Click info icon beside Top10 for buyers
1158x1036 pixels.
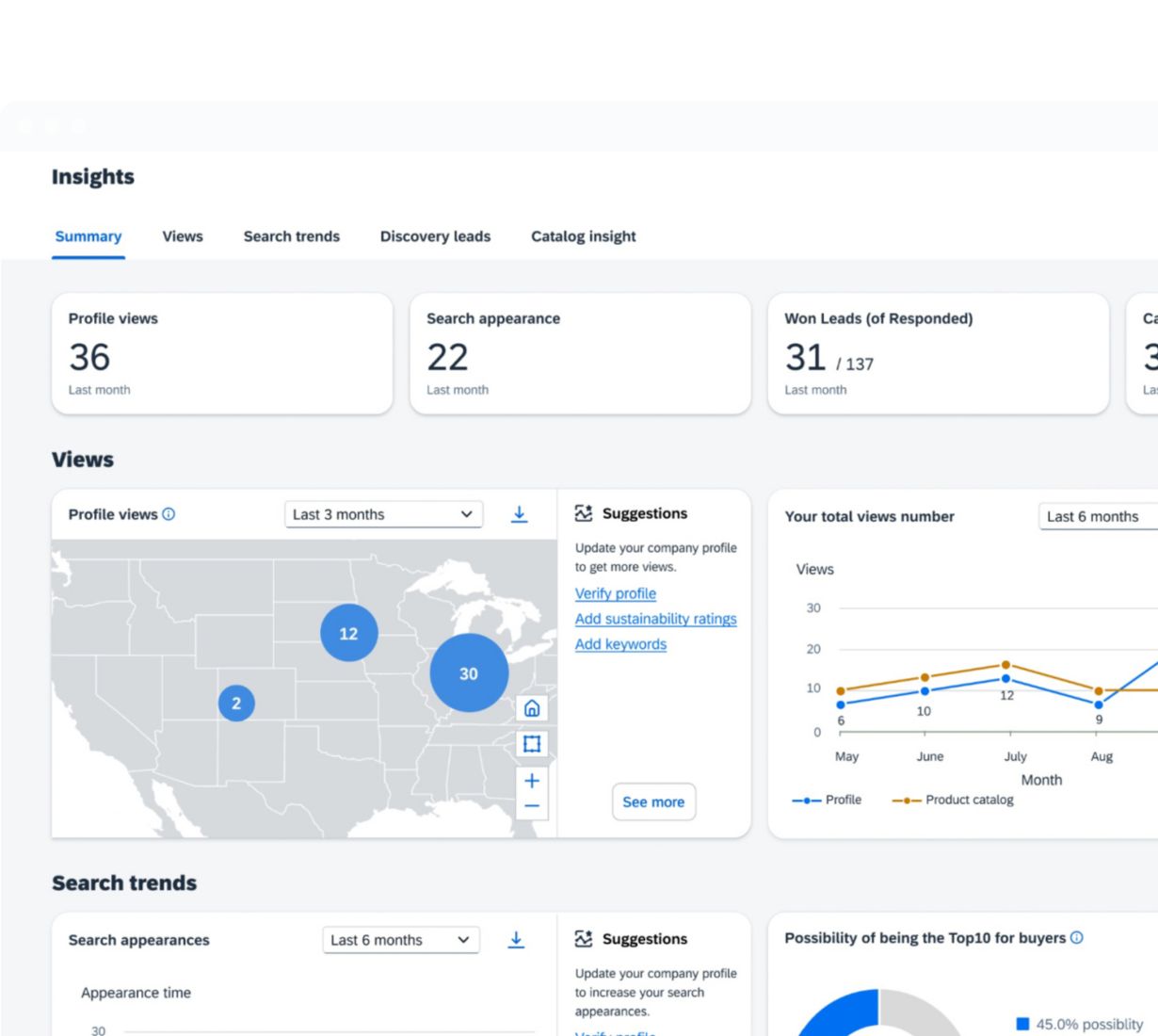[x=1077, y=938]
